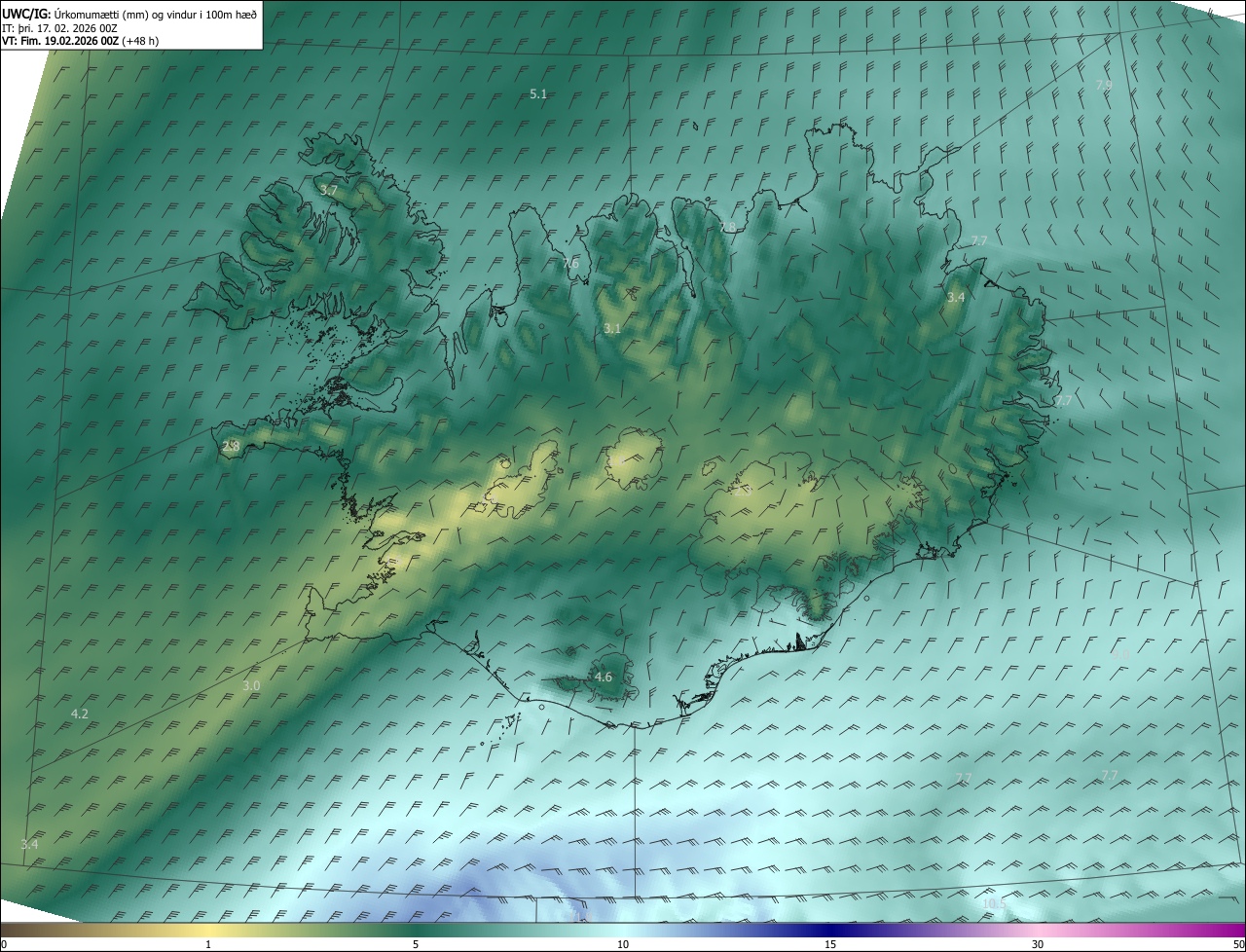
Task: Click the '5' tick label on the legend
Action: 416,944
